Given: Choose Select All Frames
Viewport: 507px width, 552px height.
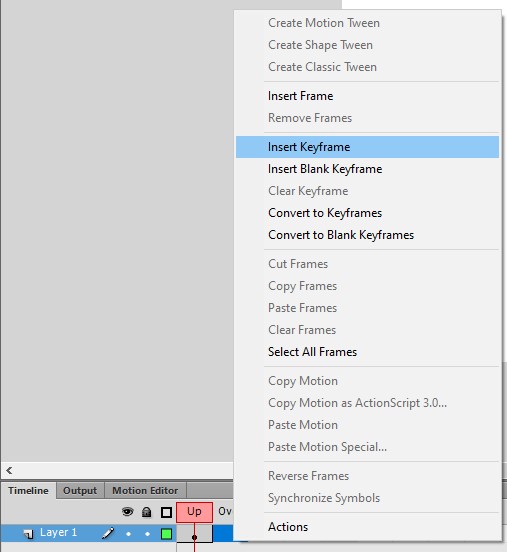Looking at the screenshot, I should coord(367,352).
